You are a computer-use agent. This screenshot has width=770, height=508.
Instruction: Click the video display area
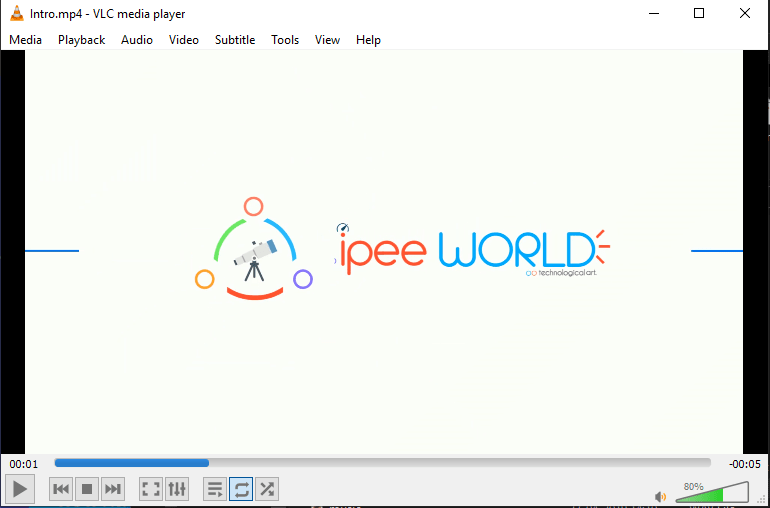click(384, 252)
